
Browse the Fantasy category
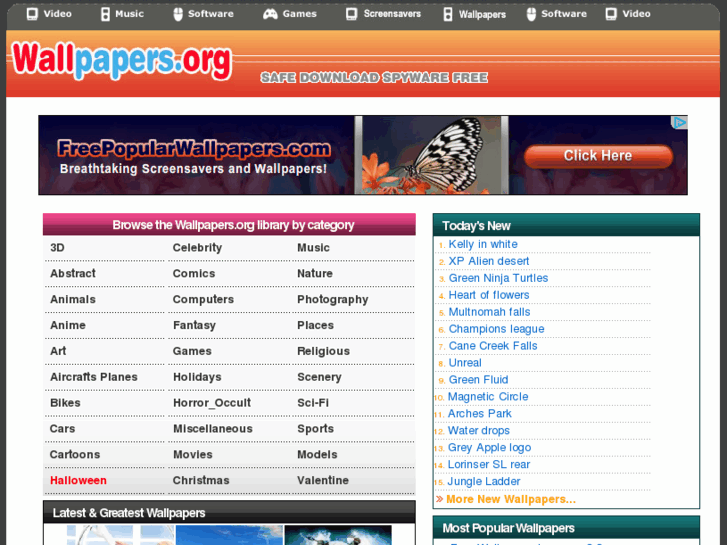pyautogui.click(x=194, y=325)
